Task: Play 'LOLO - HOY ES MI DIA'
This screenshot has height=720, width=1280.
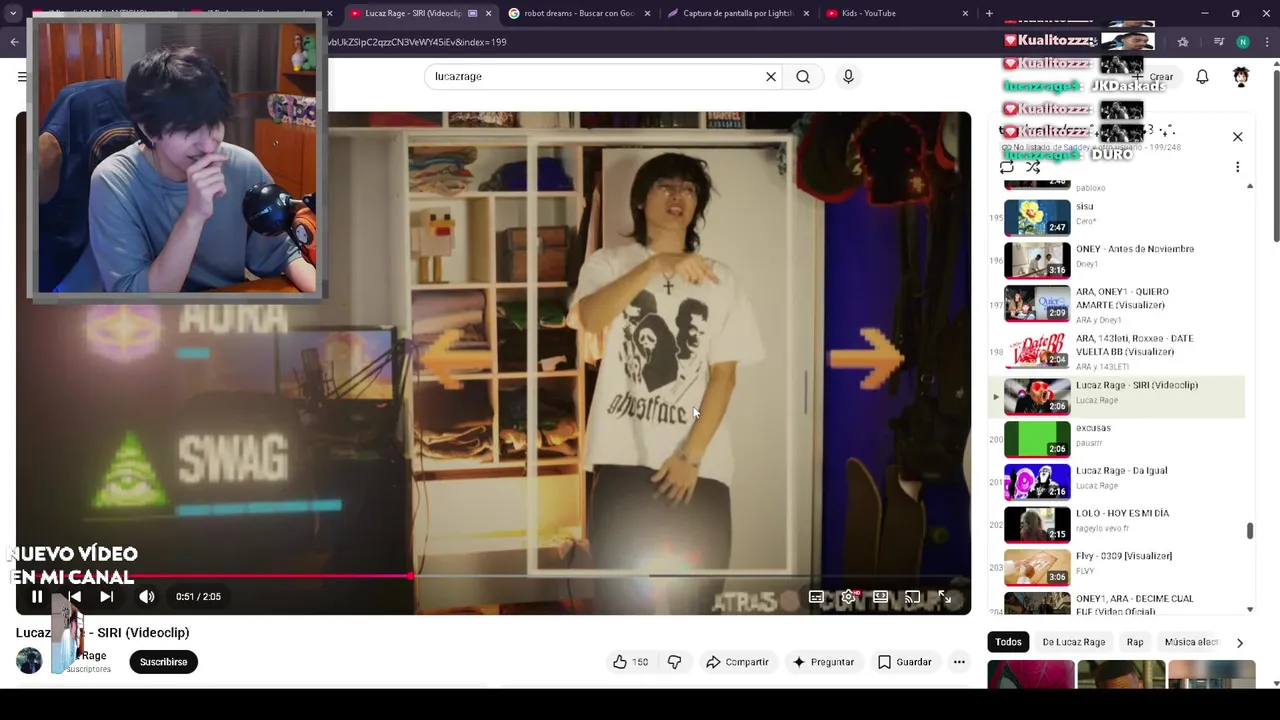Action: (x=1117, y=525)
